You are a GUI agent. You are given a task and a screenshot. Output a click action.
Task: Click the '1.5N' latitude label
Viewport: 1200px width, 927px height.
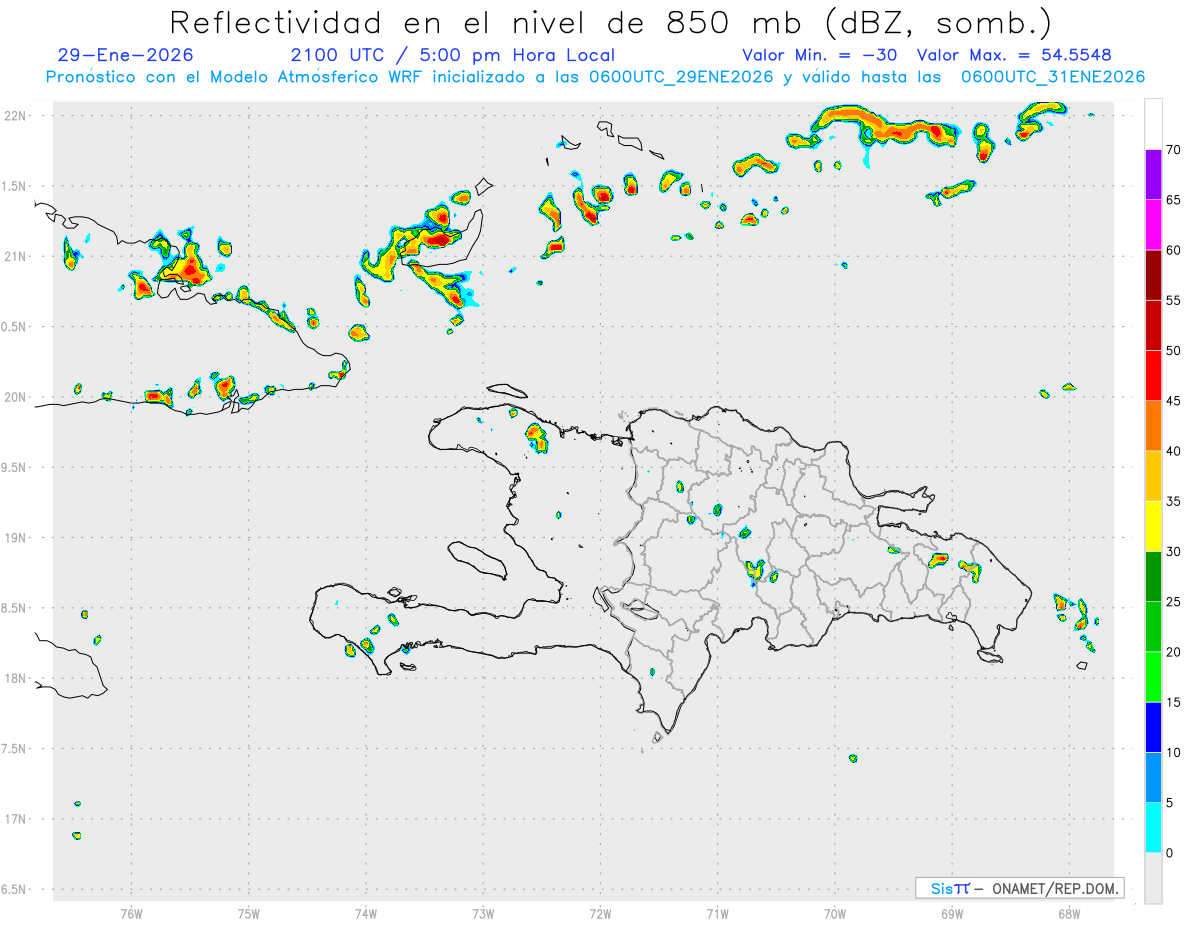pos(16,186)
